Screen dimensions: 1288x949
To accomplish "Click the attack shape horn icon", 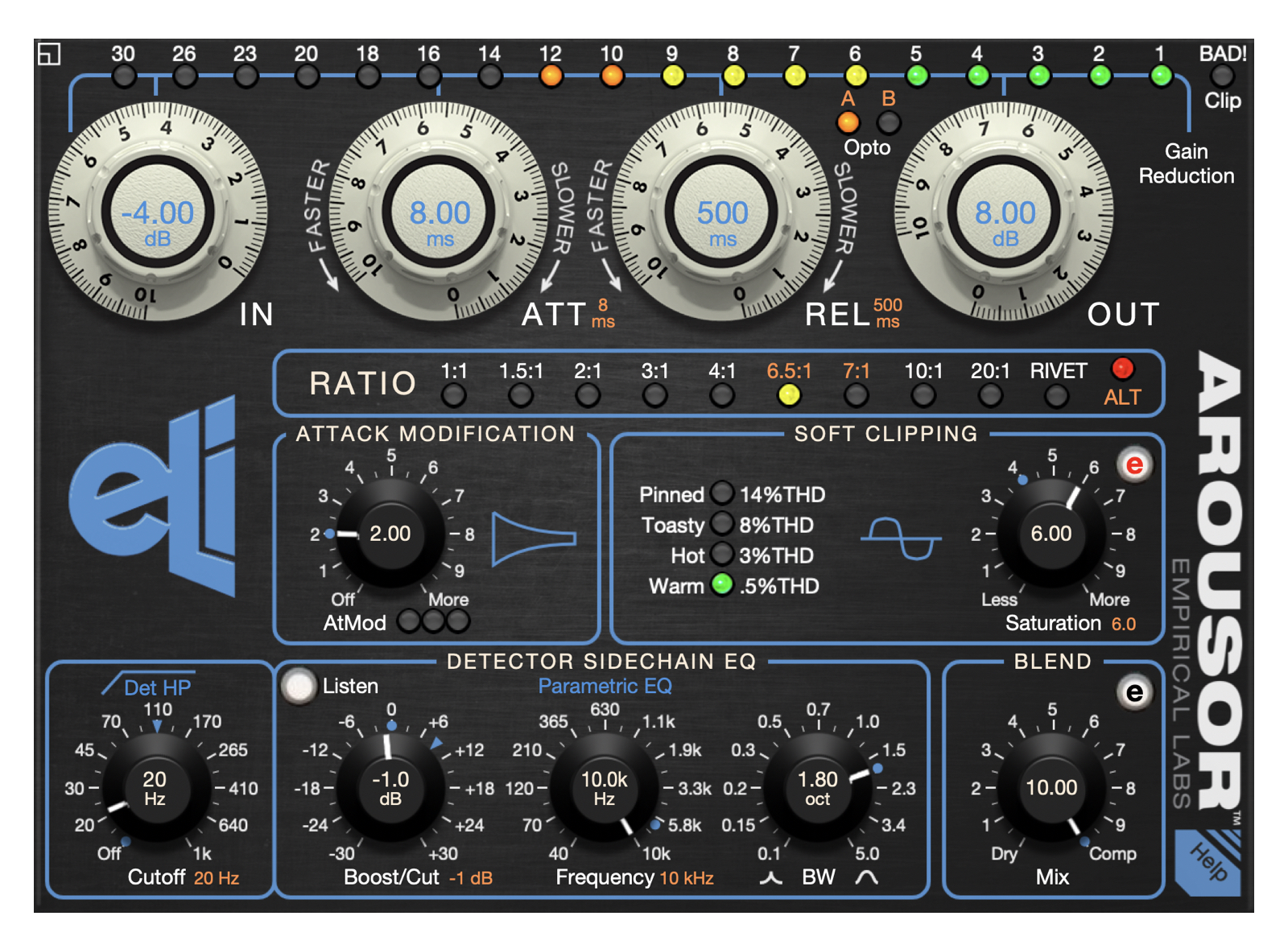I will [535, 538].
